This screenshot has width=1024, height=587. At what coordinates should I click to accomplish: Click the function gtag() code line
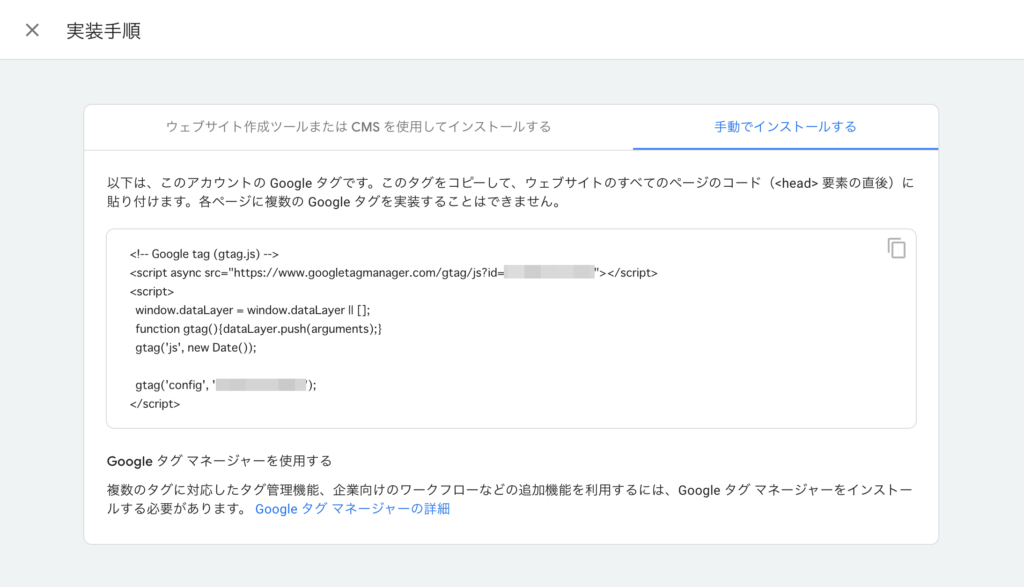(x=258, y=329)
